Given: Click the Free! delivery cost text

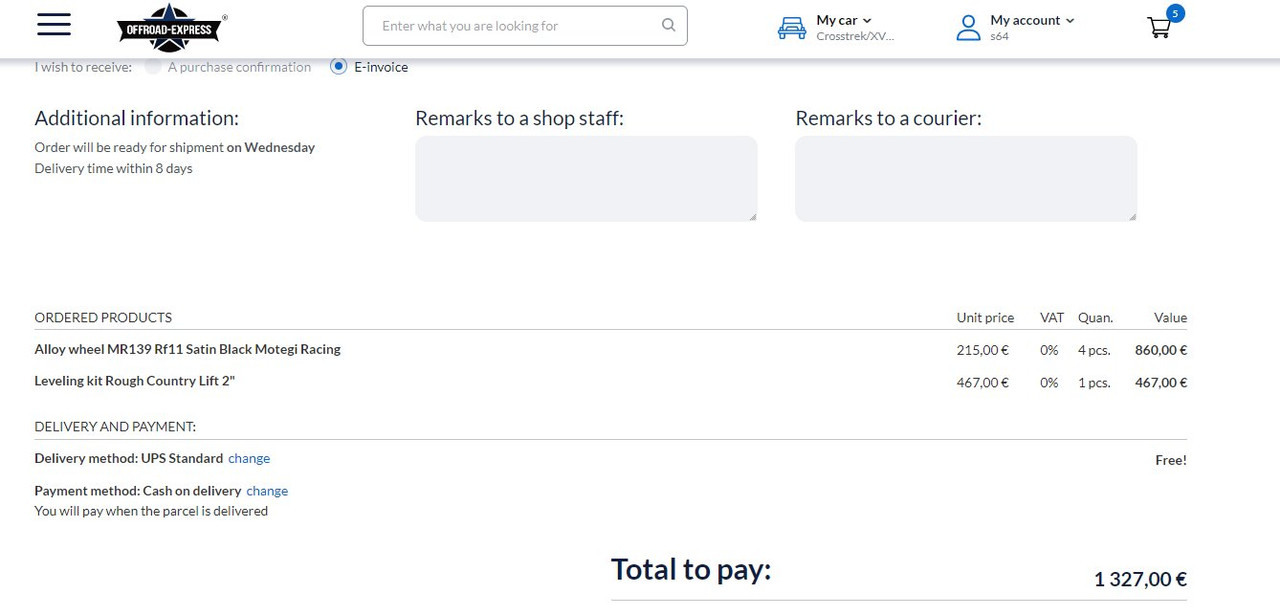Looking at the screenshot, I should [x=1171, y=460].
